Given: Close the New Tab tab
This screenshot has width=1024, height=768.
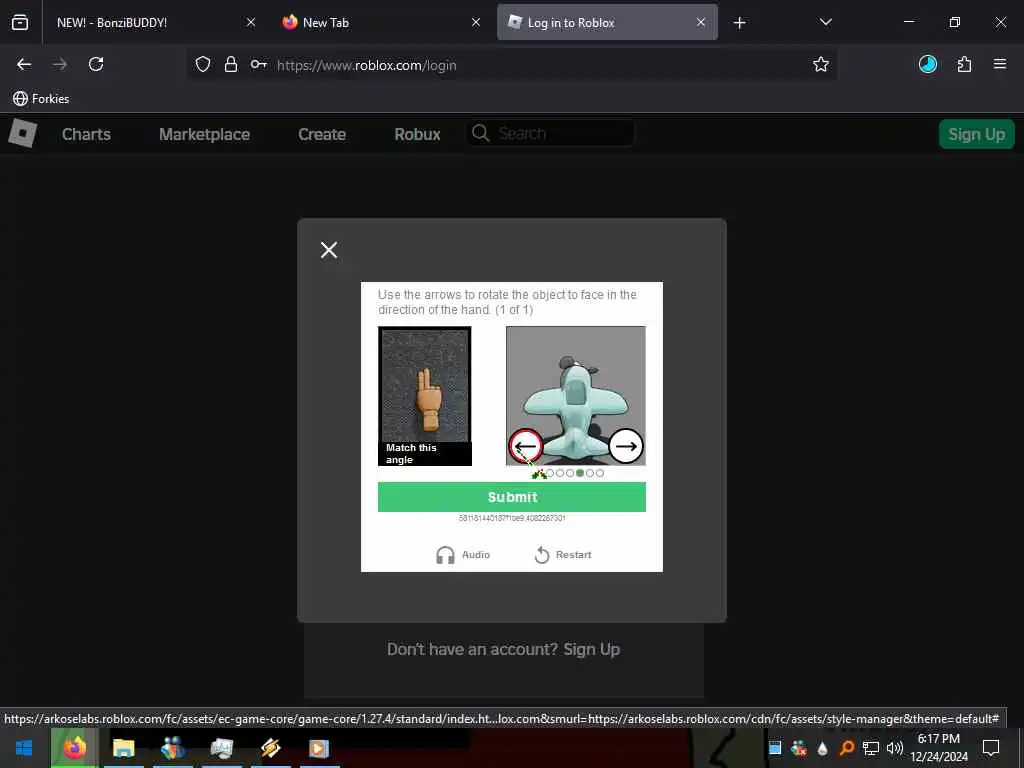Looking at the screenshot, I should click(x=476, y=22).
